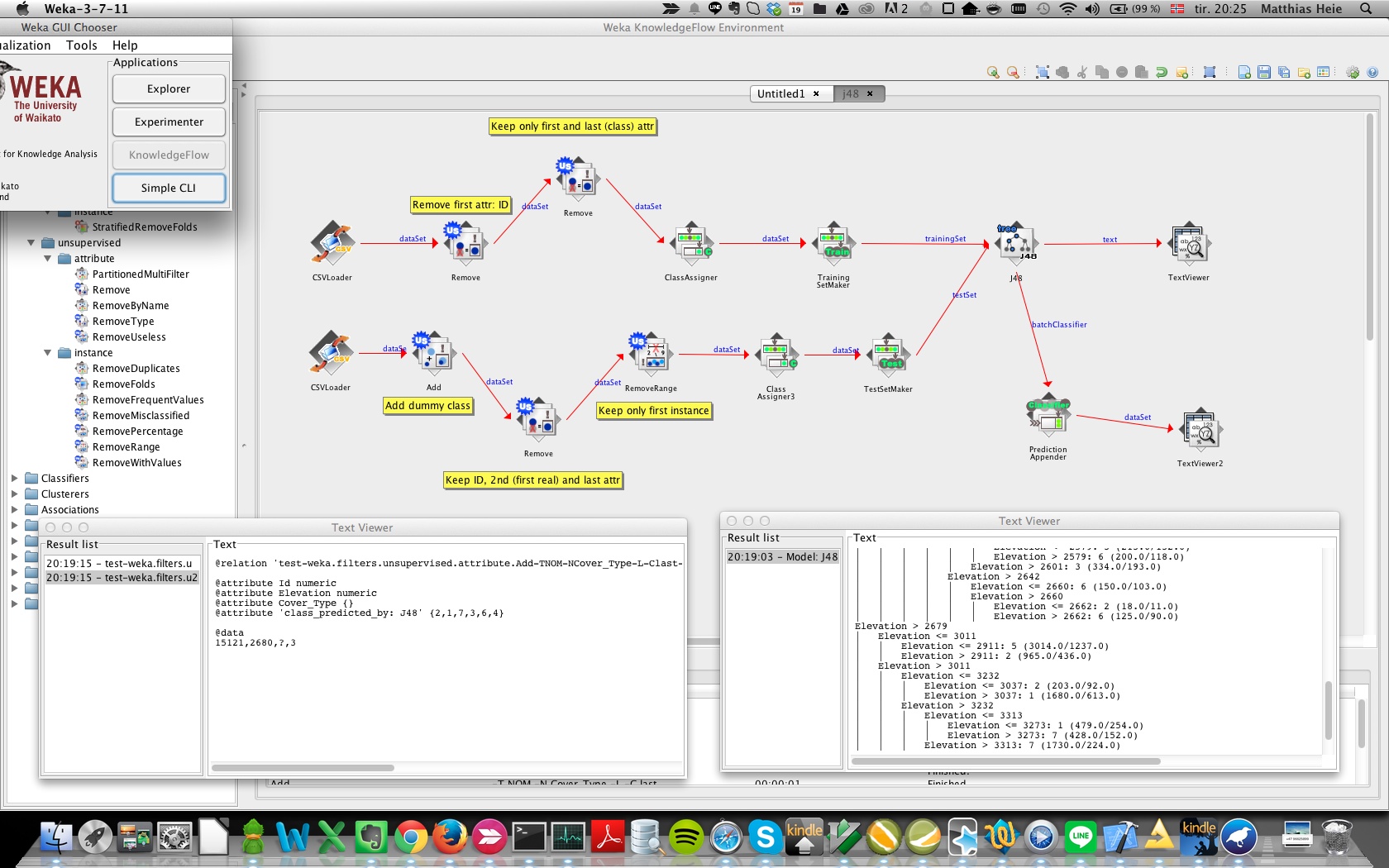
Task: Collapse the instance folder under unsupervised
Action: click(47, 353)
